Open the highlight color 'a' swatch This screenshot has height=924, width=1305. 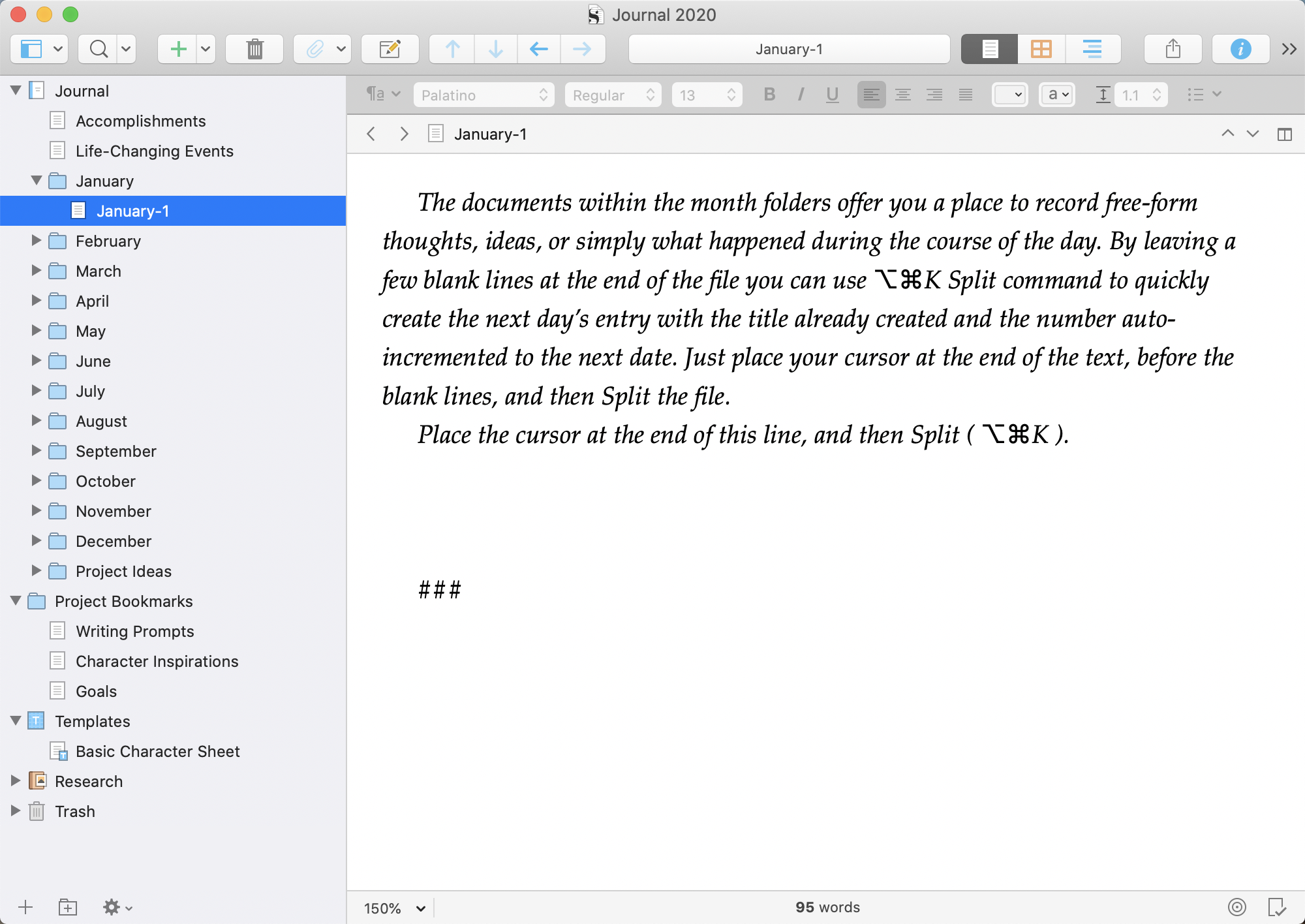1057,95
